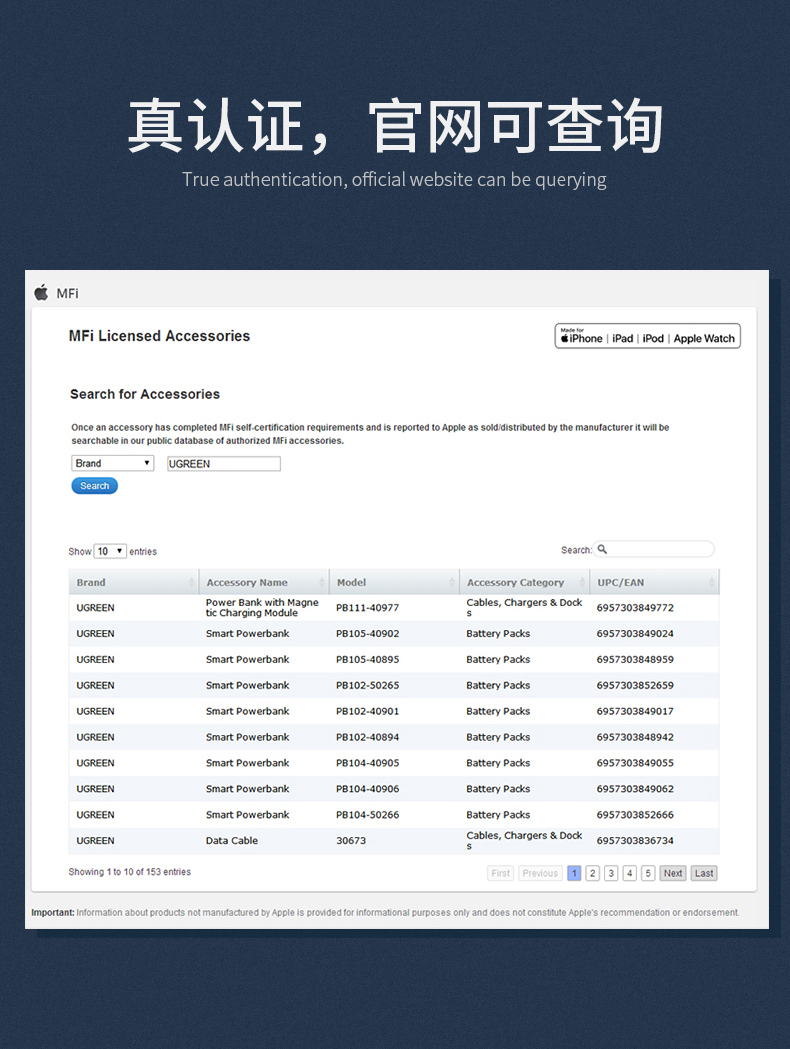Click model 30673 cell
The width and height of the screenshot is (790, 1049).
click(351, 840)
